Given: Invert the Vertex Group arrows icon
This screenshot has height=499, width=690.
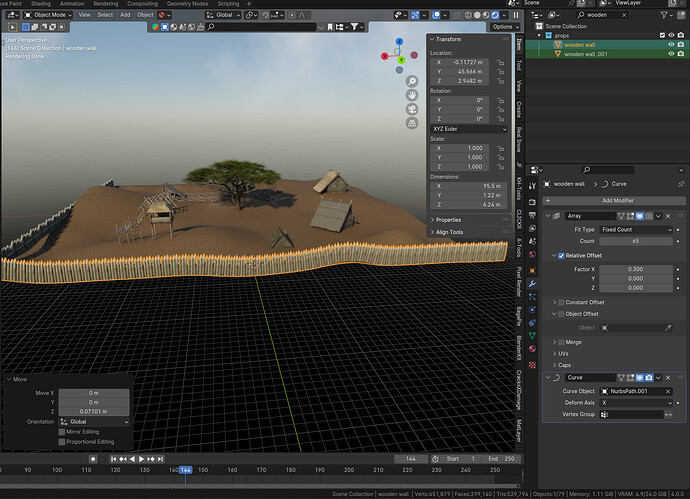Looking at the screenshot, I should (668, 415).
